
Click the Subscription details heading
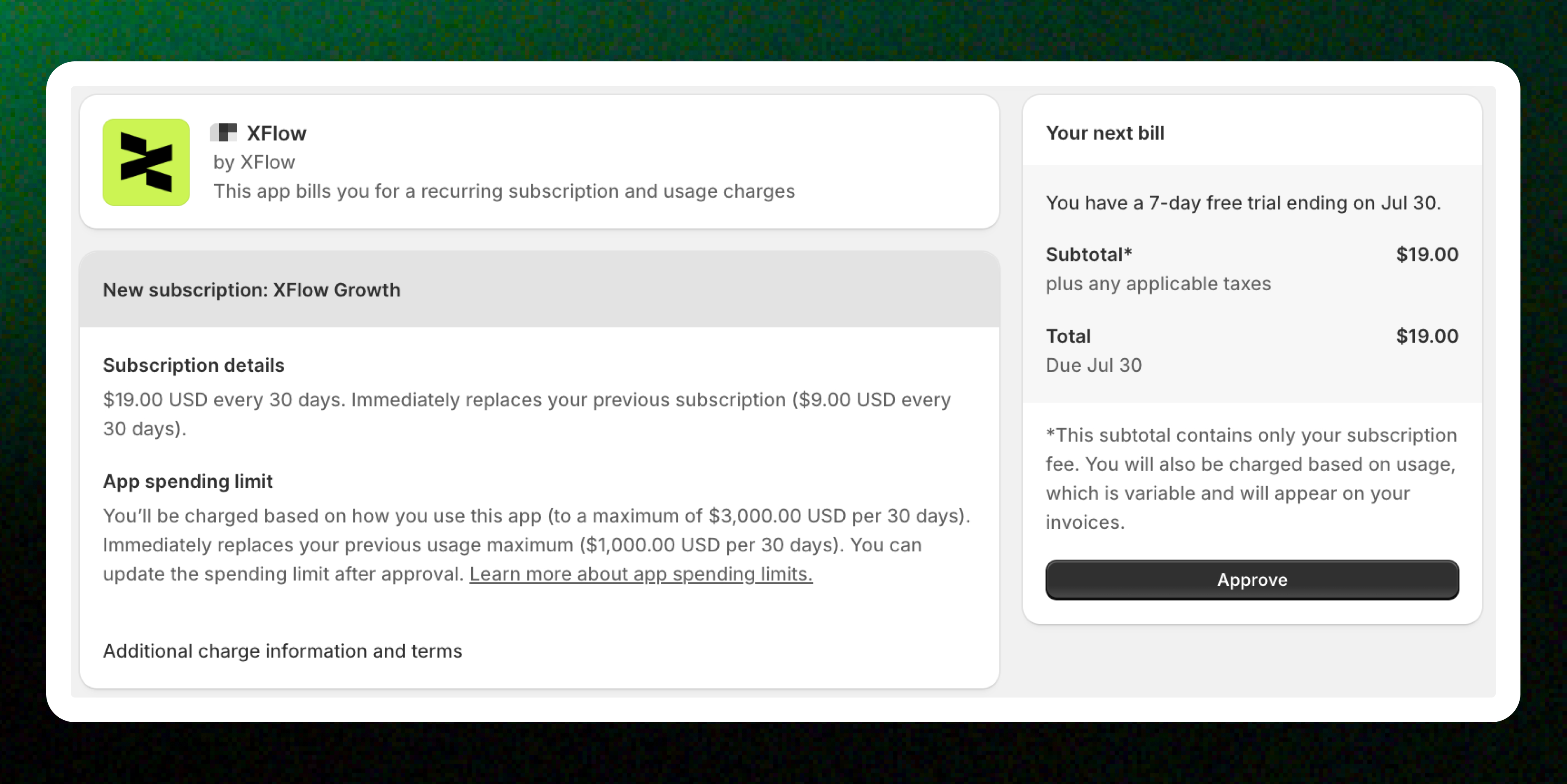194,366
